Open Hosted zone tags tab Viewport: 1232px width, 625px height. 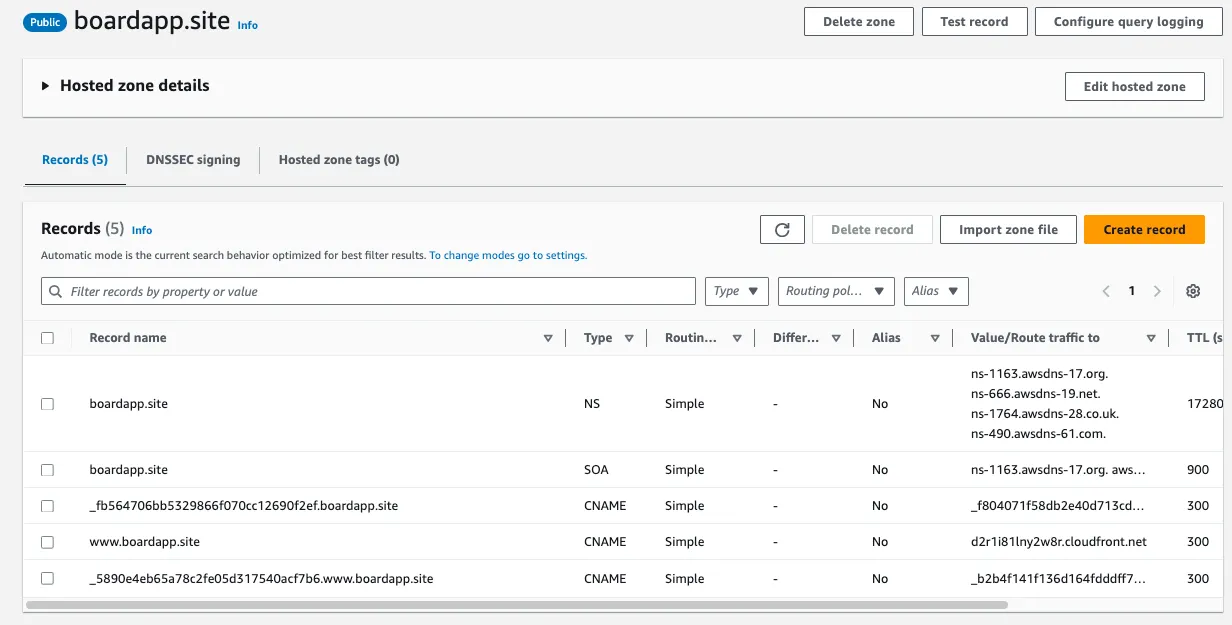point(339,159)
